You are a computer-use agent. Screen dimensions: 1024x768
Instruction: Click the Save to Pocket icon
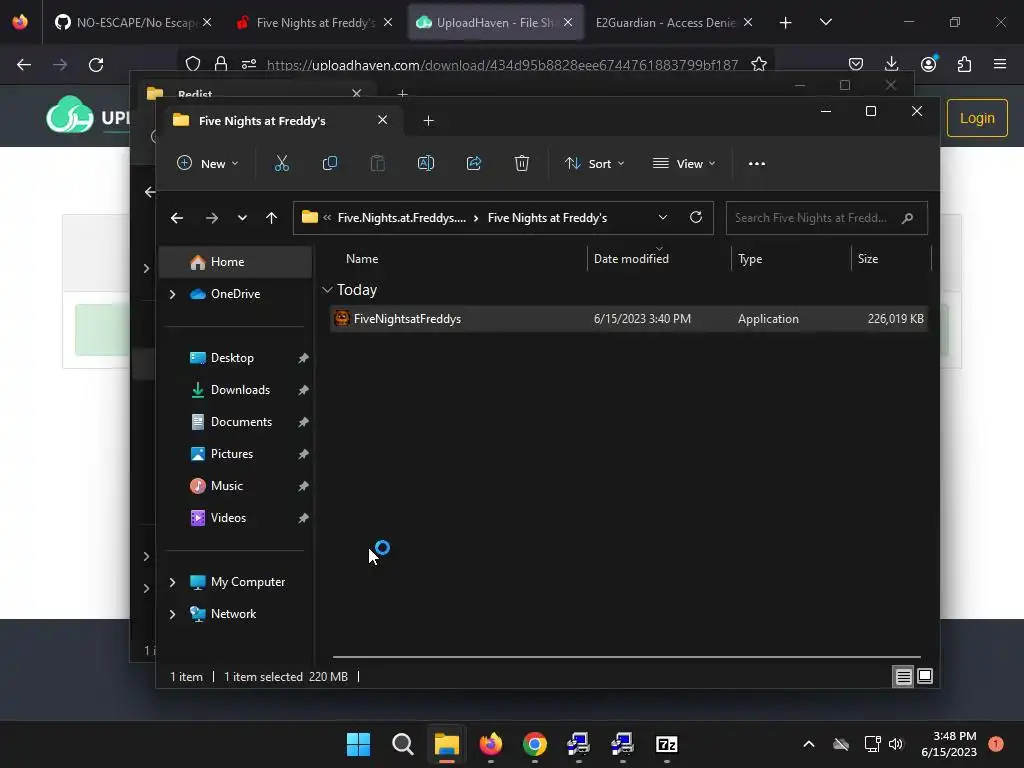(x=856, y=64)
